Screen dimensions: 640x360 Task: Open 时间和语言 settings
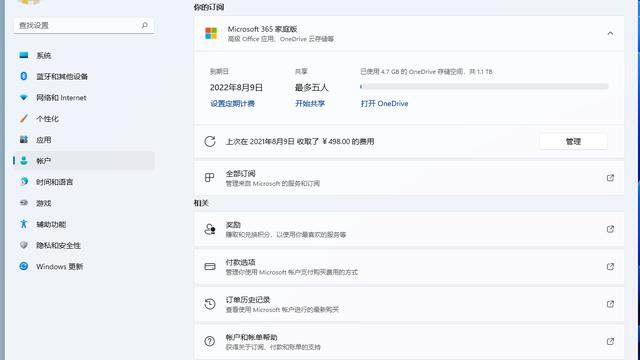84,182
